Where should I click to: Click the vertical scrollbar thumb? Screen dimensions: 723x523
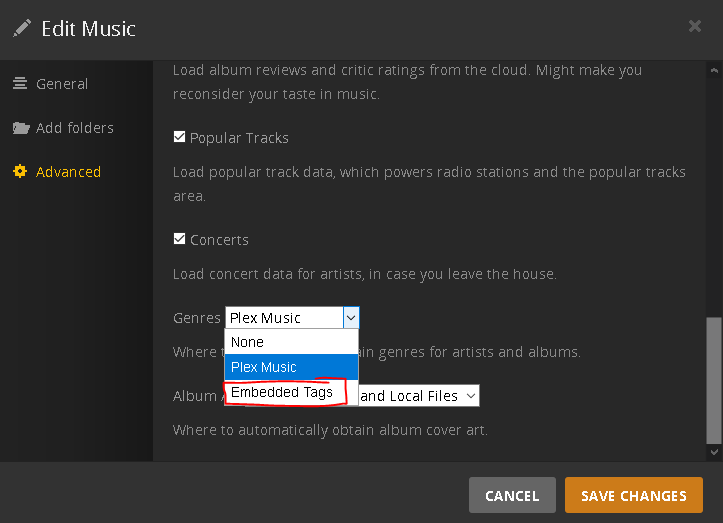pyautogui.click(x=713, y=380)
